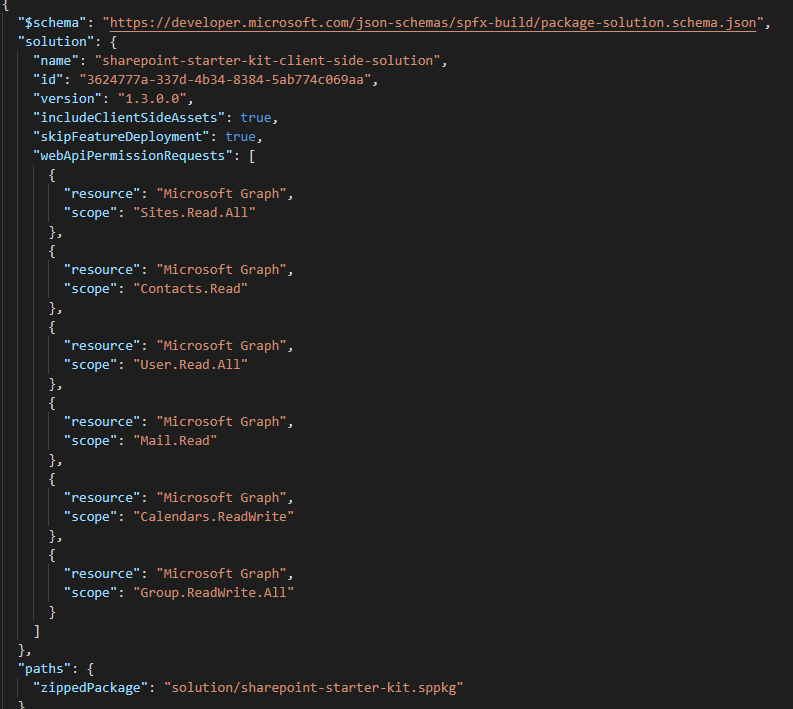This screenshot has width=793, height=709.
Task: Click the "Mail.Read" scope value
Action: (175, 440)
